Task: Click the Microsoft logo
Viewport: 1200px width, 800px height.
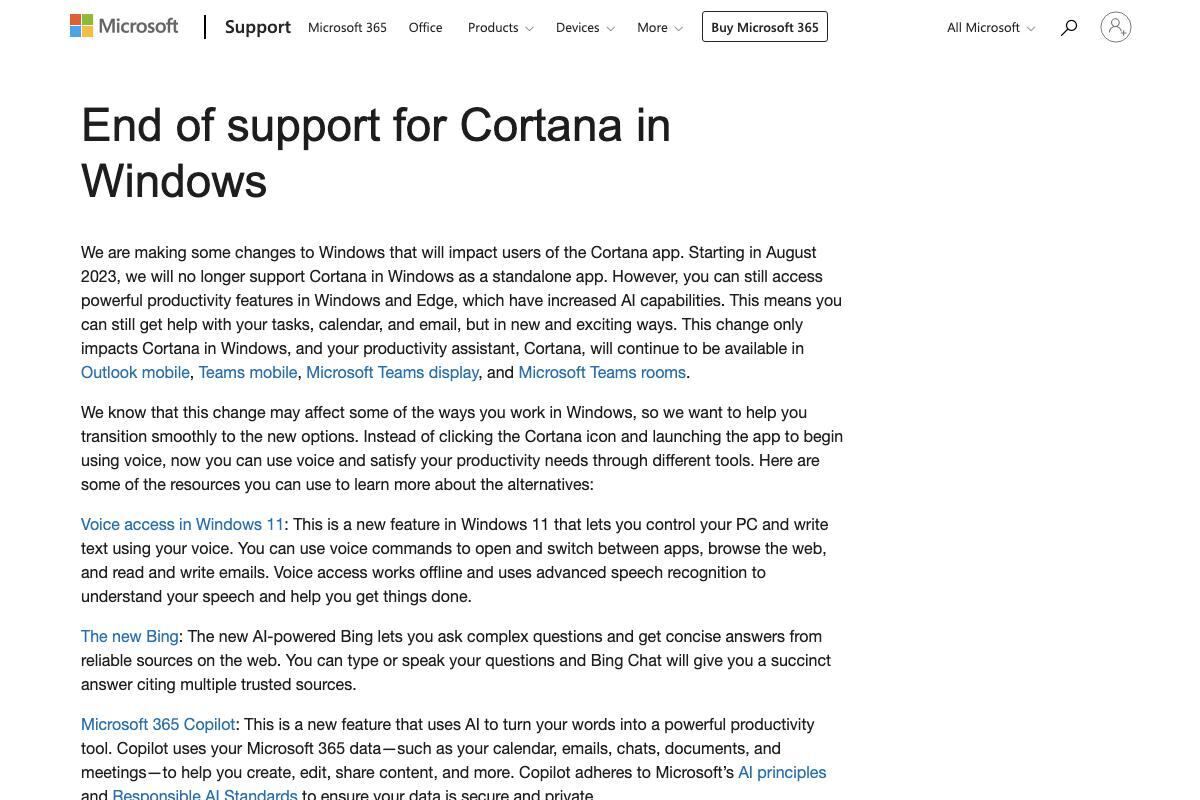Action: (123, 26)
